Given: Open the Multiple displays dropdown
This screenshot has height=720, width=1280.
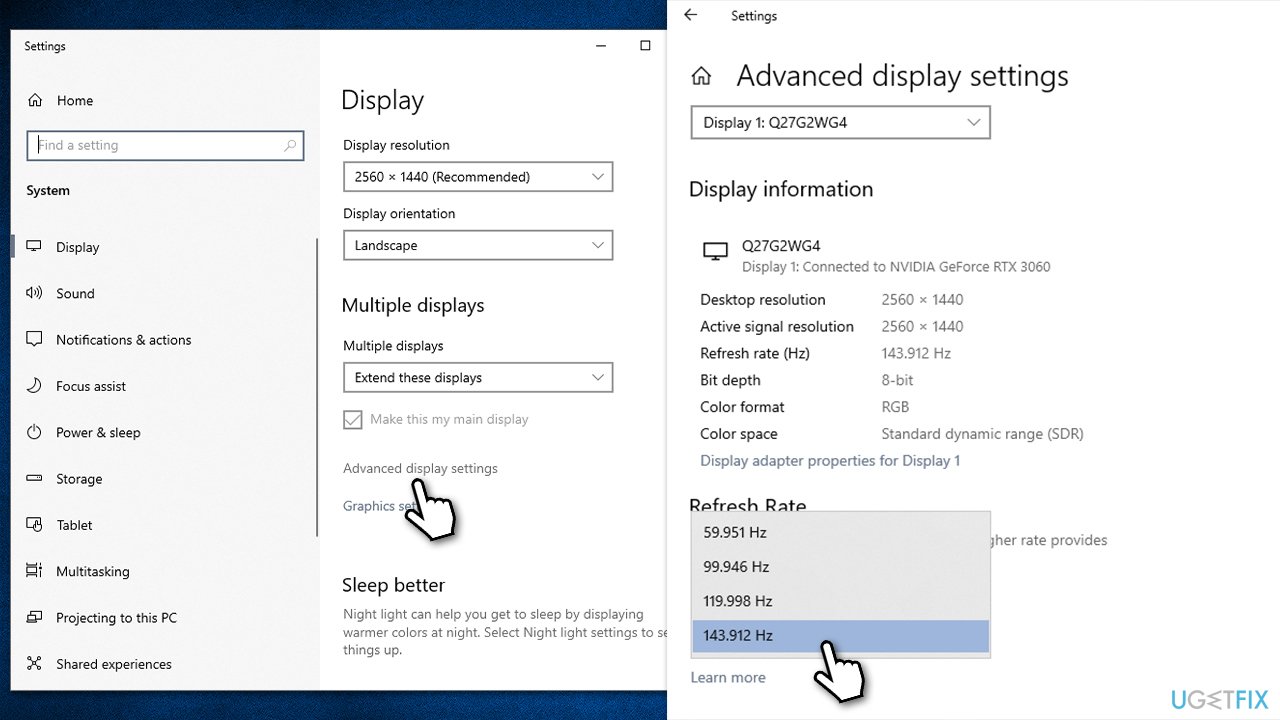Looking at the screenshot, I should (x=477, y=377).
